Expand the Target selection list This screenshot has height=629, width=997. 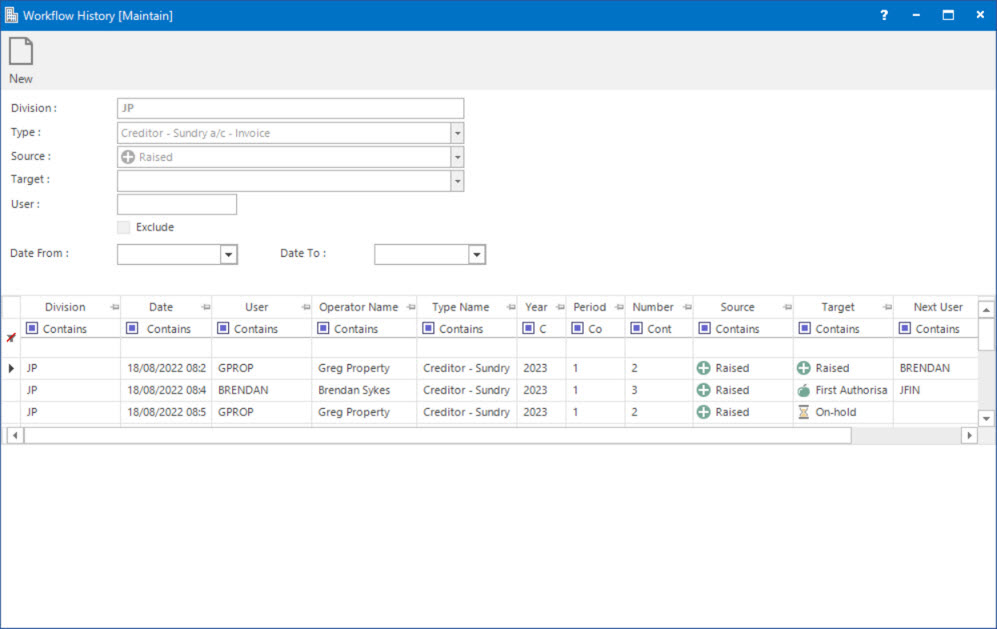[x=457, y=180]
